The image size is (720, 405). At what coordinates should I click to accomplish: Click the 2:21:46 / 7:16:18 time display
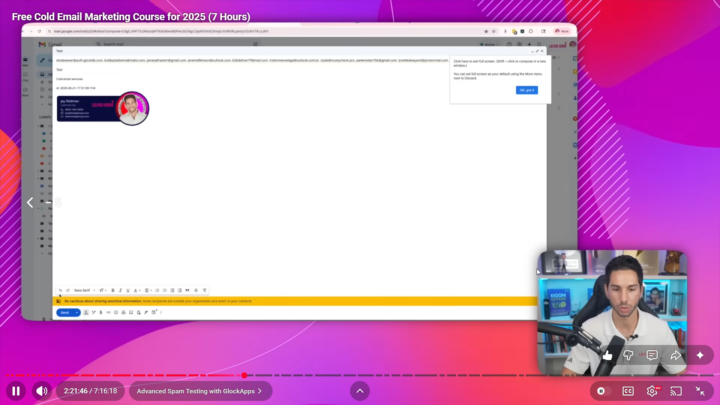coord(90,391)
